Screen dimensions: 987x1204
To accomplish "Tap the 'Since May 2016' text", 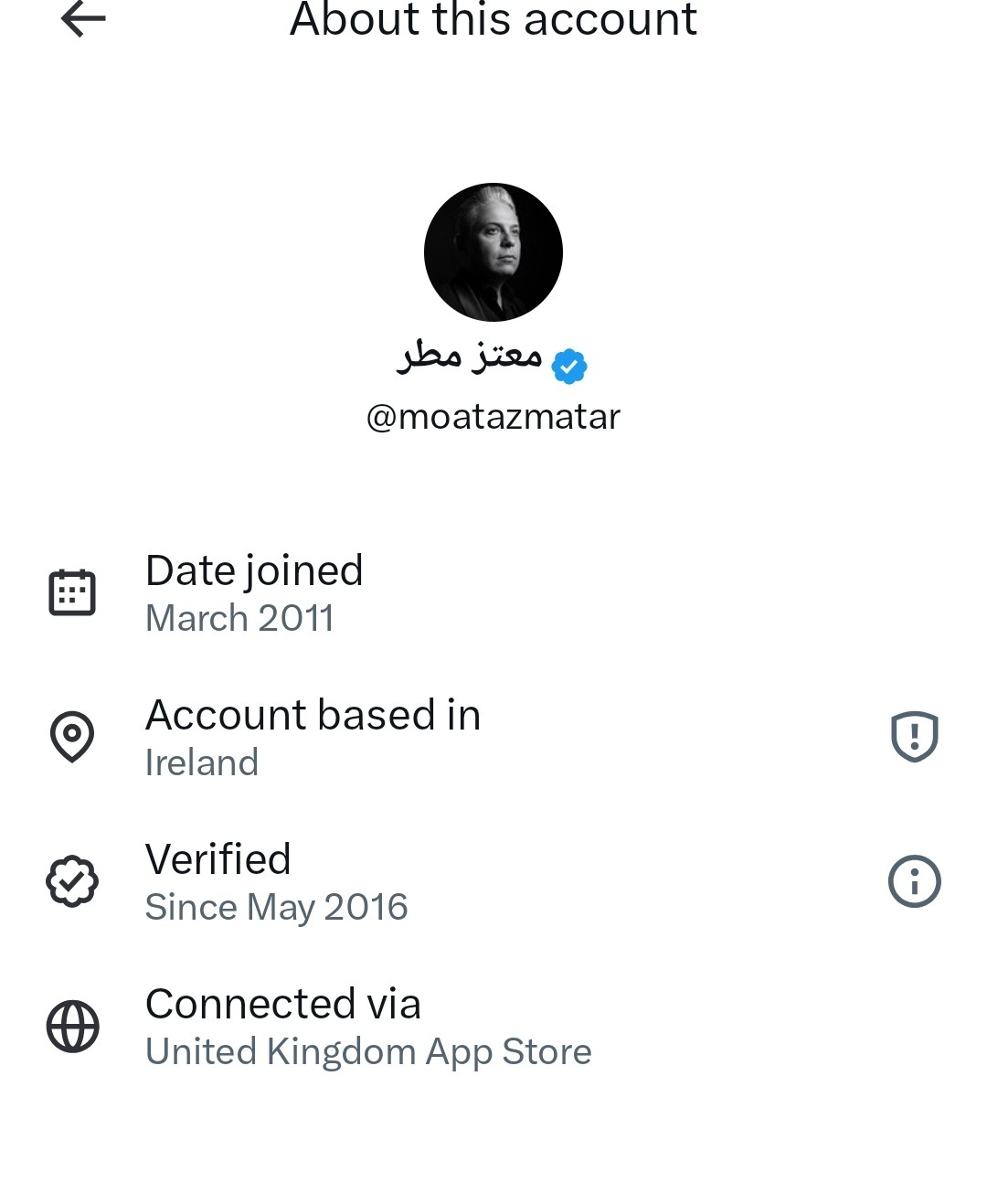I will click(276, 907).
